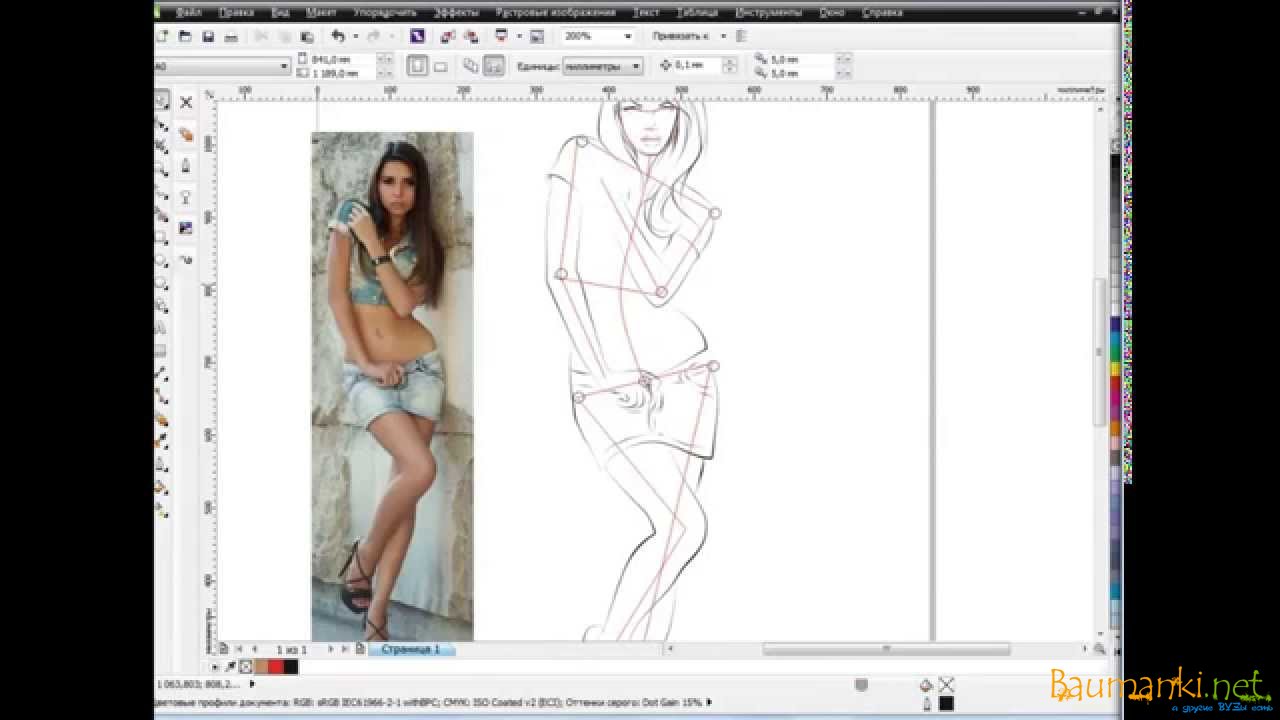
Task: Click the Привязать к snap button
Action: [x=680, y=36]
